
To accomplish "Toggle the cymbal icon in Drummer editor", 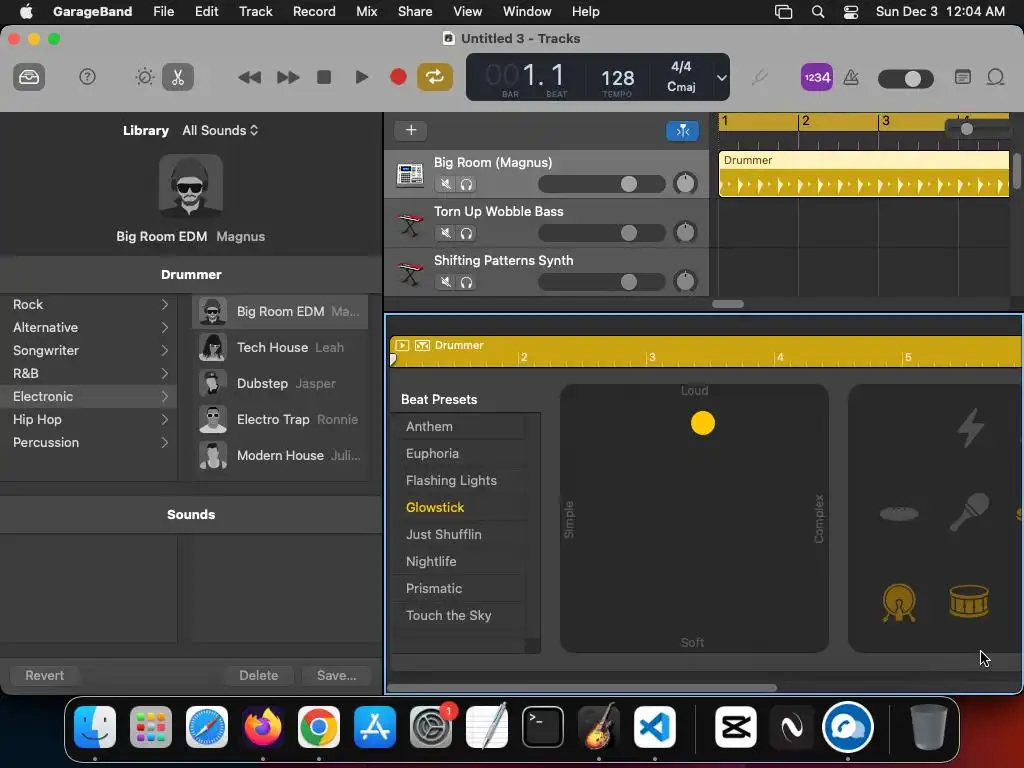I will pos(899,513).
